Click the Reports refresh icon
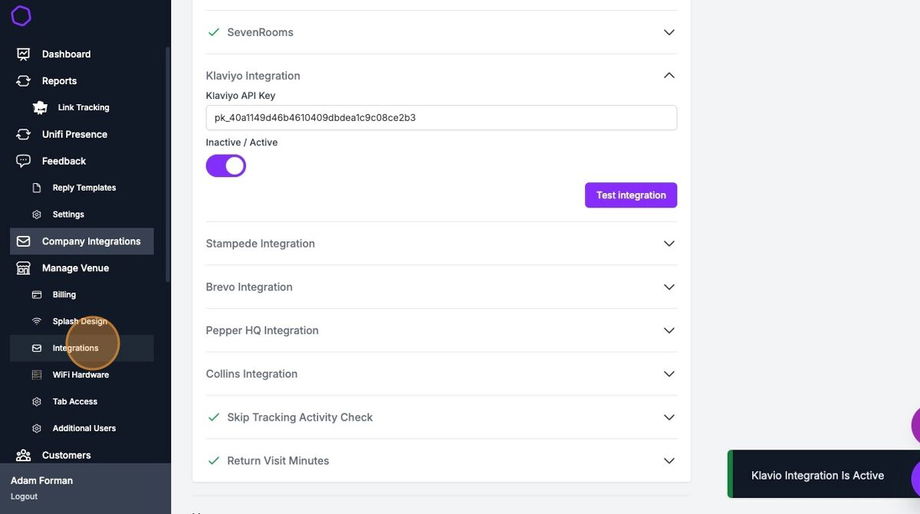Viewport: 920px width, 514px height. pyautogui.click(x=23, y=81)
